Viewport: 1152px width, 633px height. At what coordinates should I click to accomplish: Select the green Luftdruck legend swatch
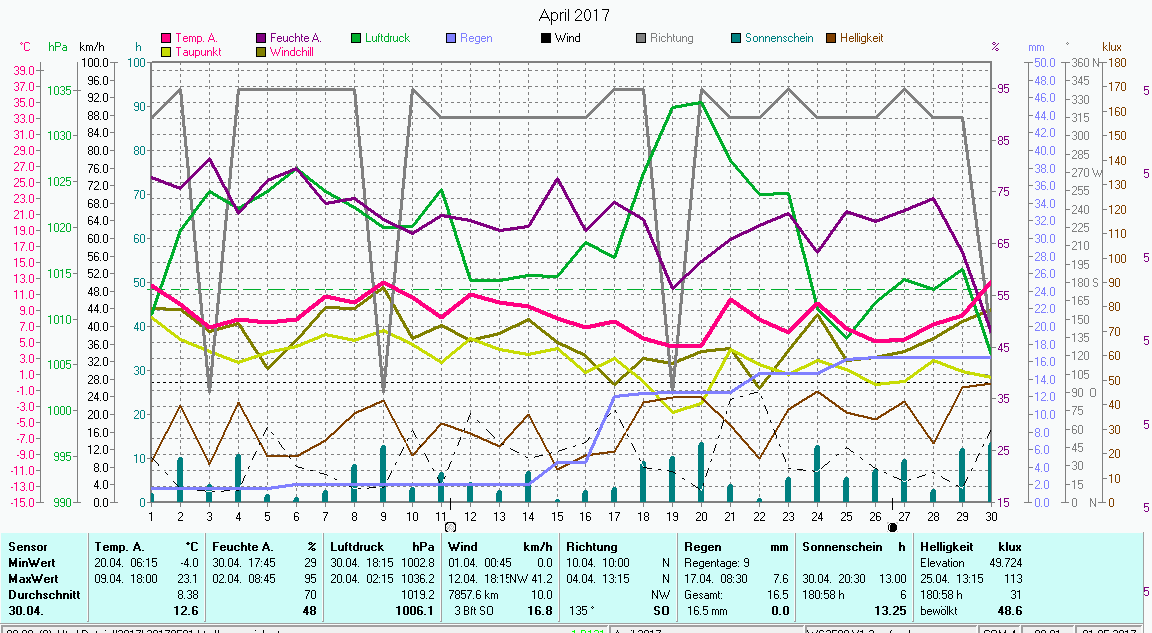click(x=356, y=39)
